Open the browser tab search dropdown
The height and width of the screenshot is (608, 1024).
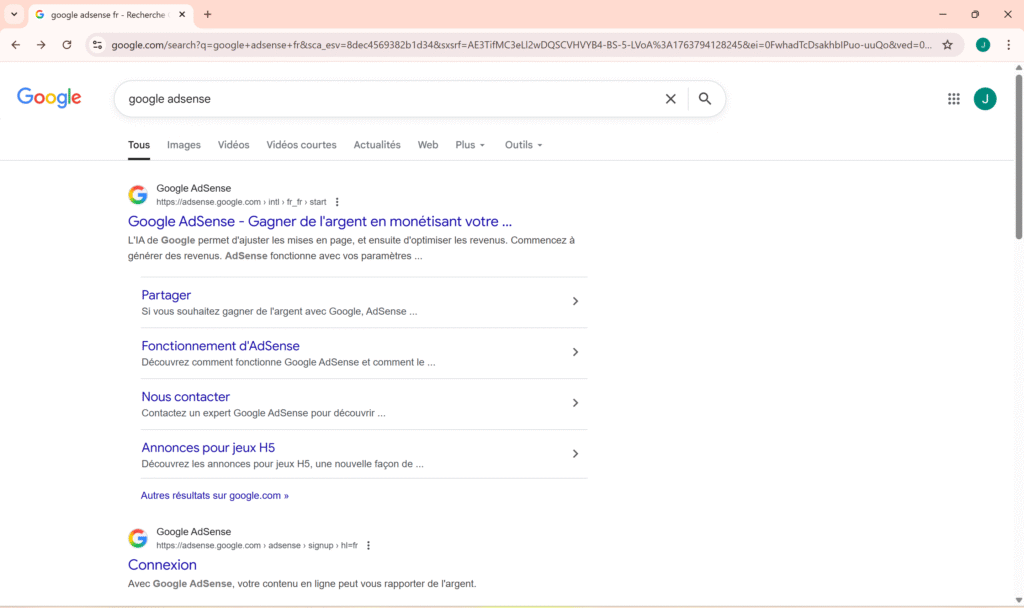pos(14,14)
